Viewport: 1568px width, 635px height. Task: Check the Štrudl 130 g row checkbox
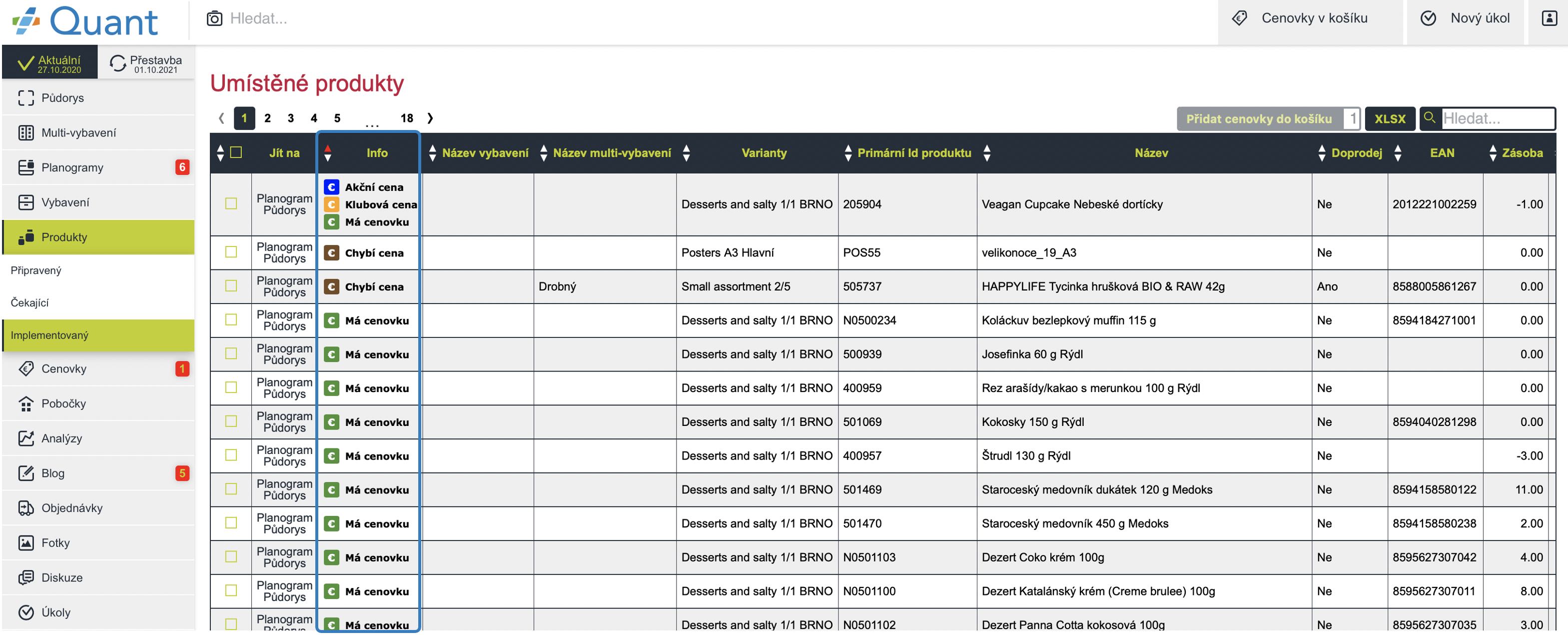click(x=231, y=455)
